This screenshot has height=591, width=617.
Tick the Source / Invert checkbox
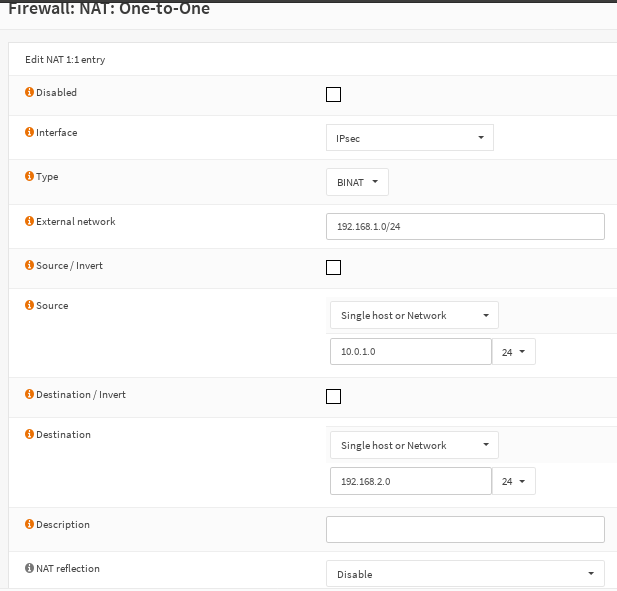[x=334, y=267]
